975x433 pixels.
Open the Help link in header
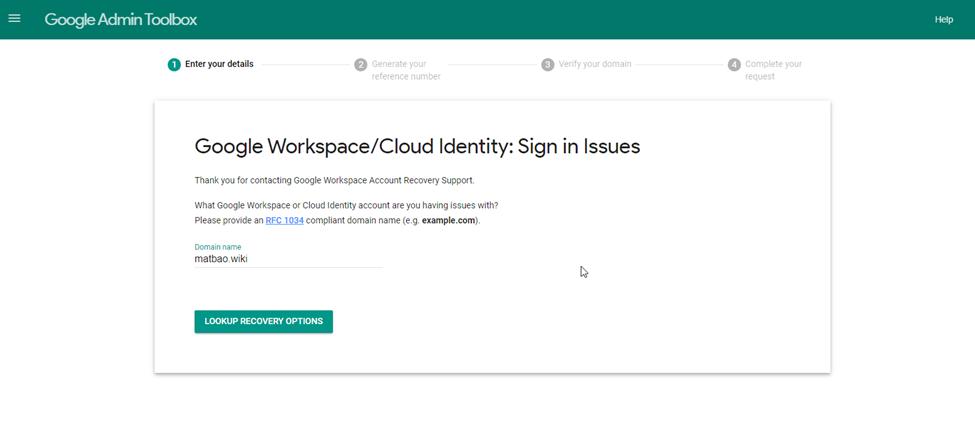click(943, 19)
